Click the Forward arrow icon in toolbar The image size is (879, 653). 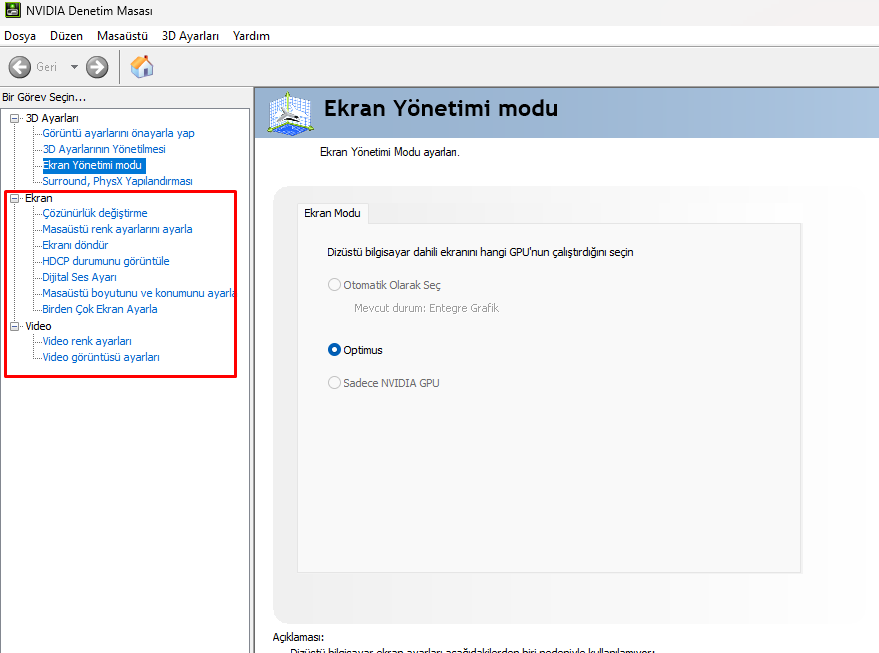[97, 67]
